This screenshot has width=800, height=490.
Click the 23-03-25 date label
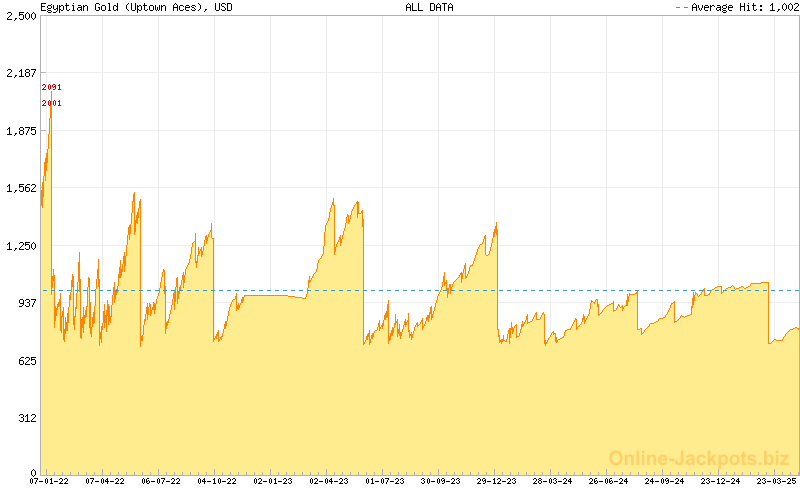[x=777, y=481]
